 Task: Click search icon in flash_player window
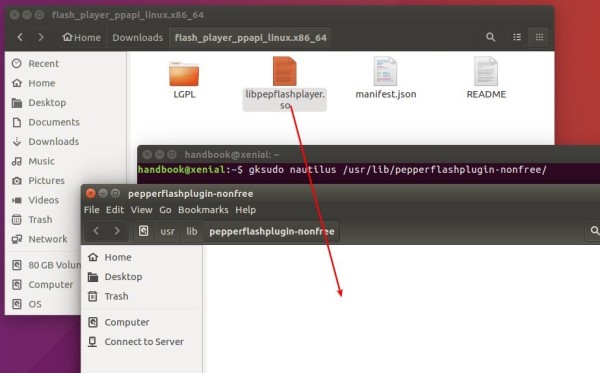click(490, 37)
